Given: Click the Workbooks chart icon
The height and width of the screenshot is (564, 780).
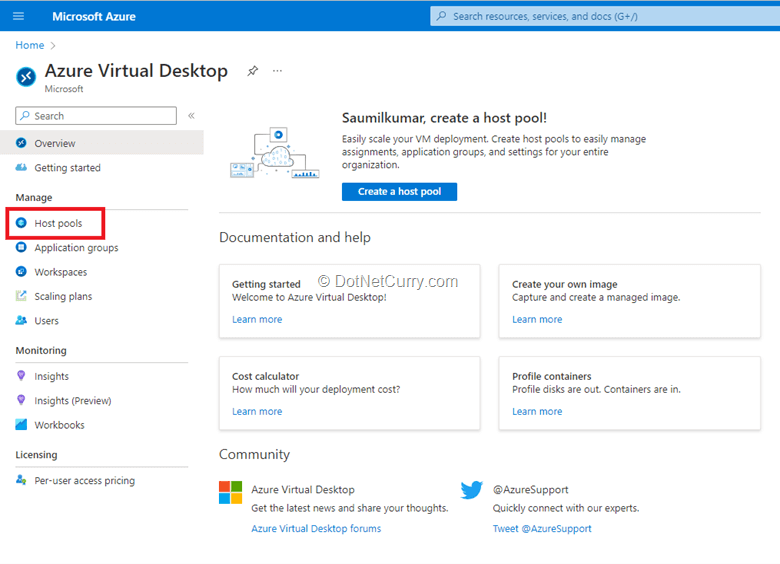Looking at the screenshot, I should click(21, 425).
